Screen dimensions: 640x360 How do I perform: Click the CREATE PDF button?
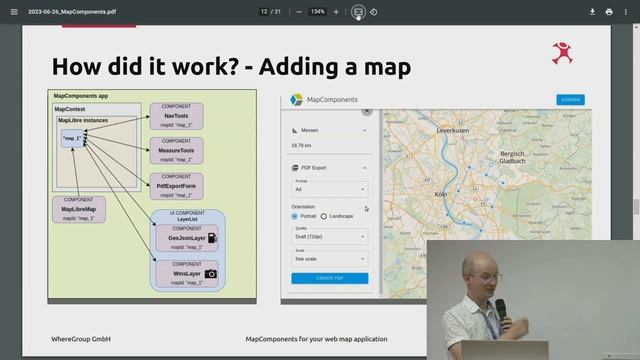click(x=329, y=278)
